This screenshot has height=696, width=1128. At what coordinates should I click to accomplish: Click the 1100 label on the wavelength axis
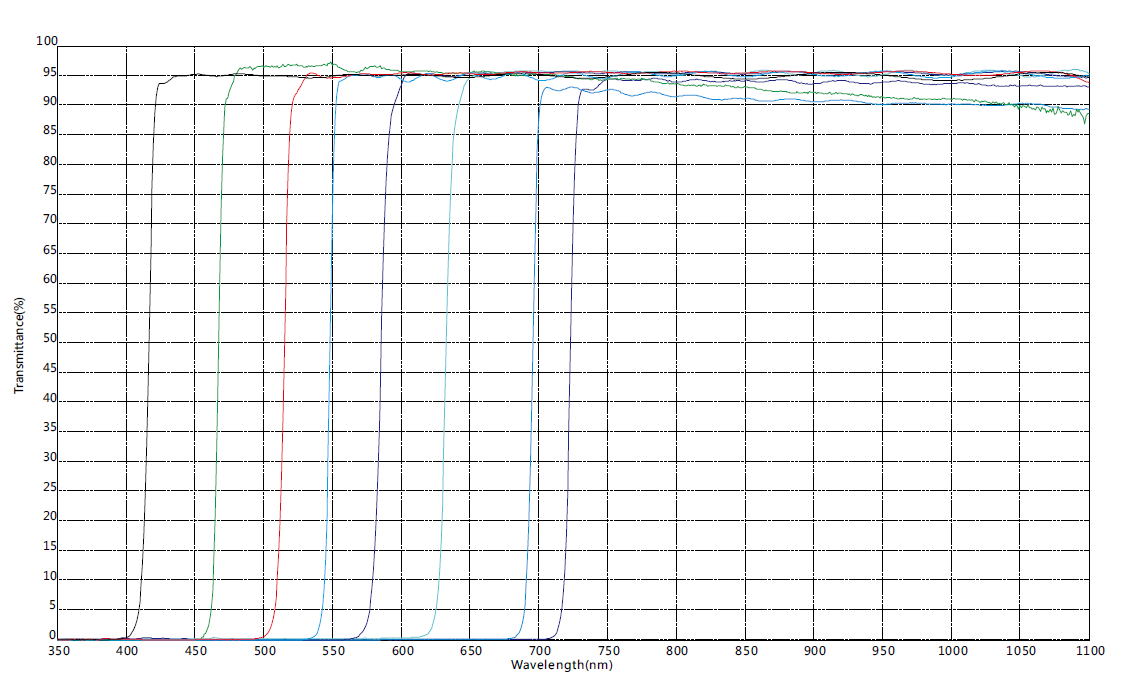[x=1088, y=651]
